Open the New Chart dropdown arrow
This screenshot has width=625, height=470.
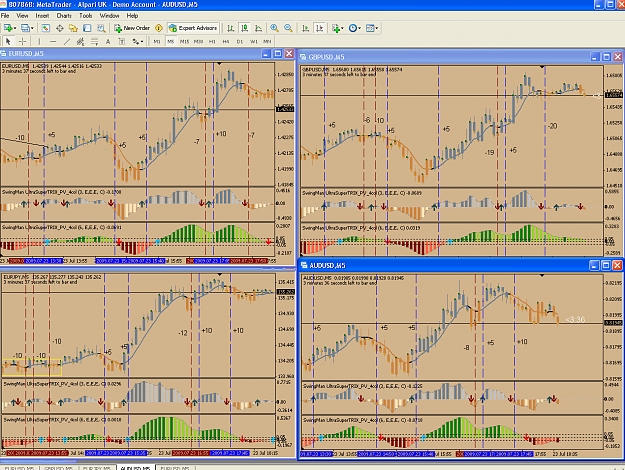point(15,28)
